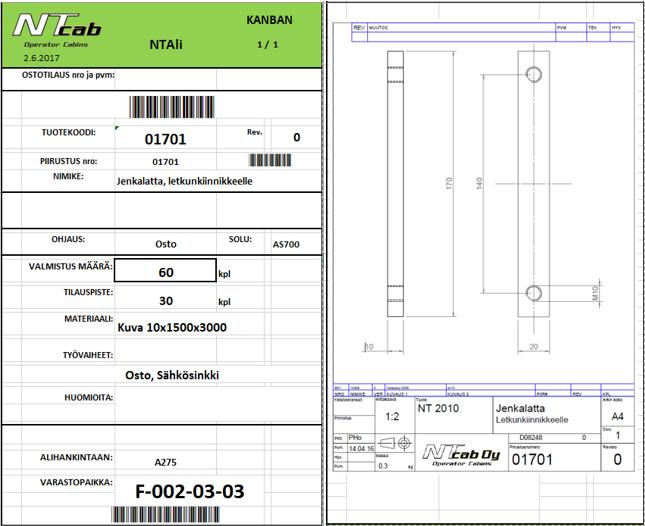Image resolution: width=645 pixels, height=526 pixels.
Task: Click the lower M10 hole circle on drawing
Action: coord(534,293)
